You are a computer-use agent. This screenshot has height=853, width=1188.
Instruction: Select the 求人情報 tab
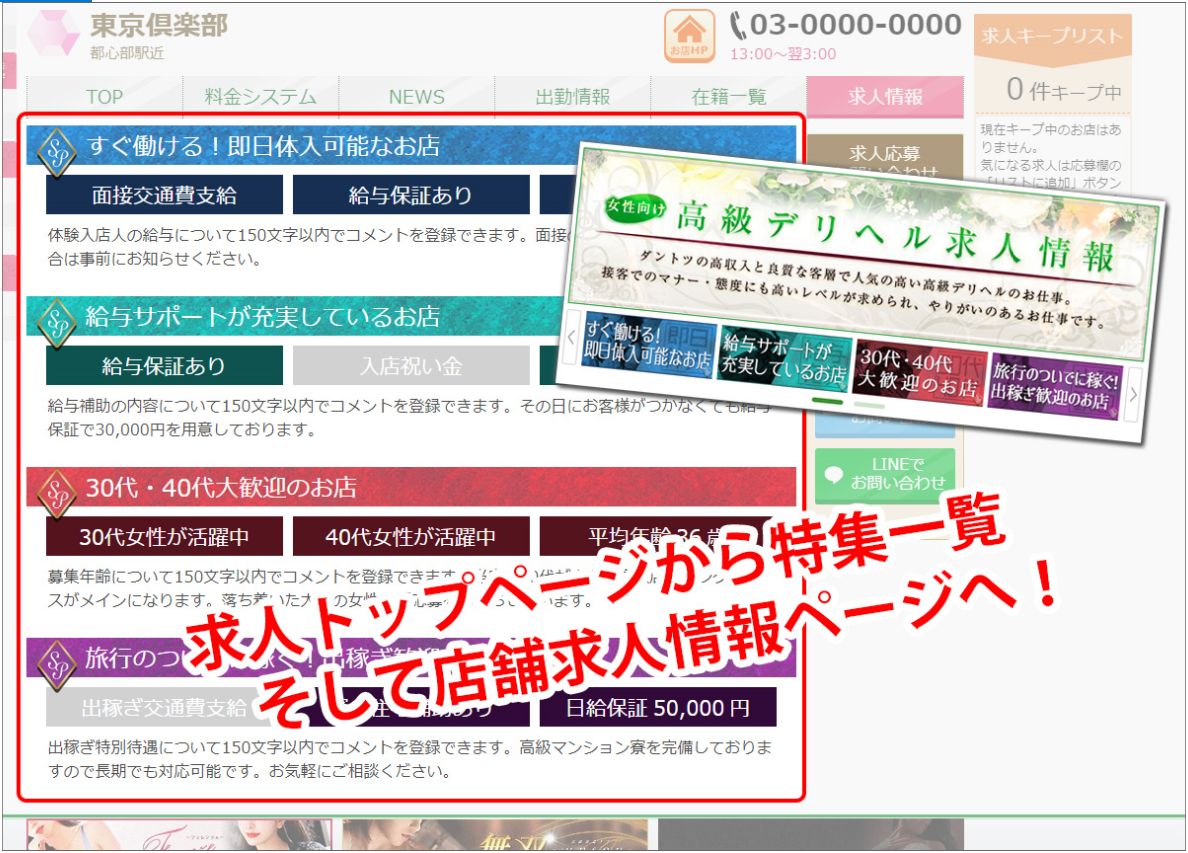(885, 97)
